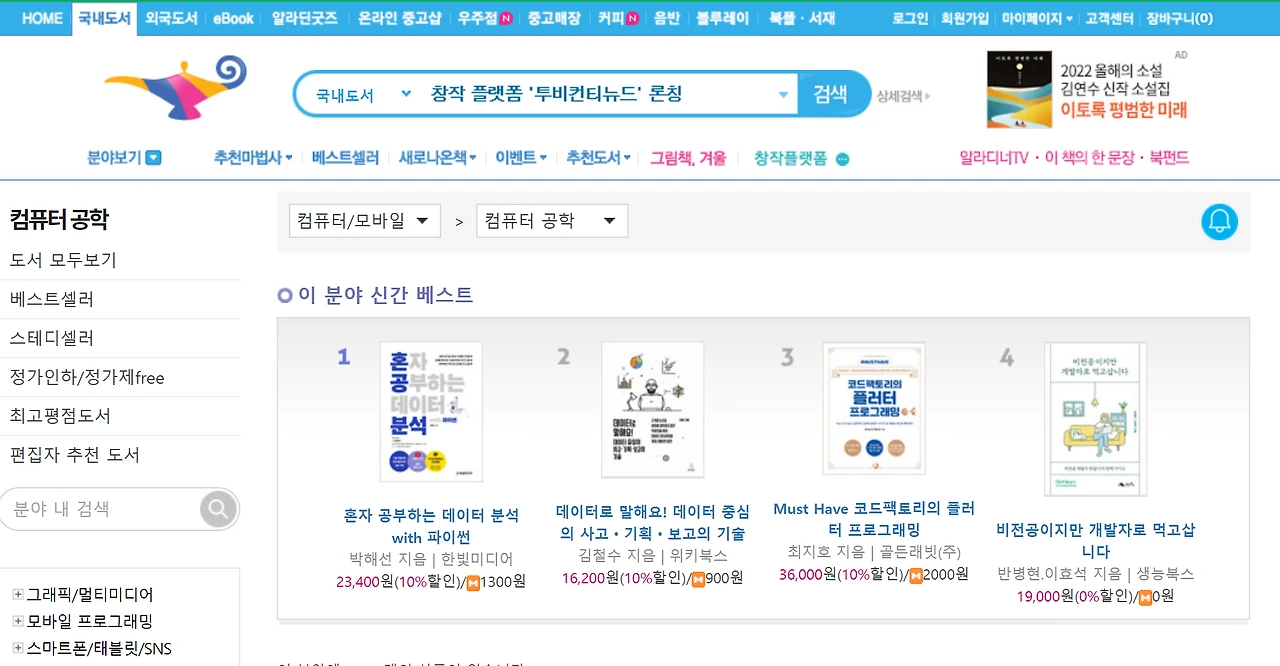This screenshot has width=1280, height=666.
Task: Click the mileage icon beside 0원
Action: coord(1145,597)
